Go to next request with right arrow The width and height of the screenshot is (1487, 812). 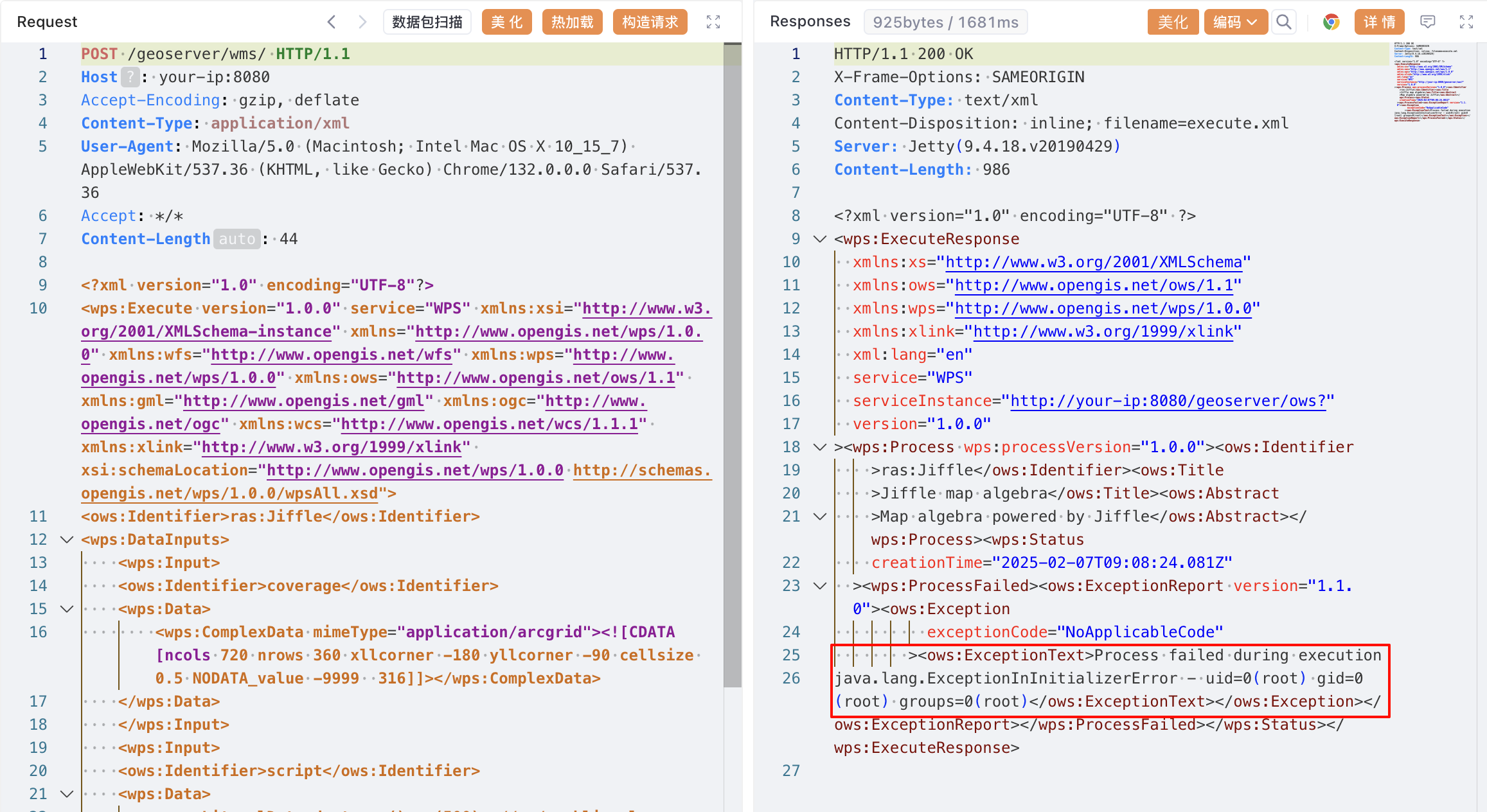362,22
